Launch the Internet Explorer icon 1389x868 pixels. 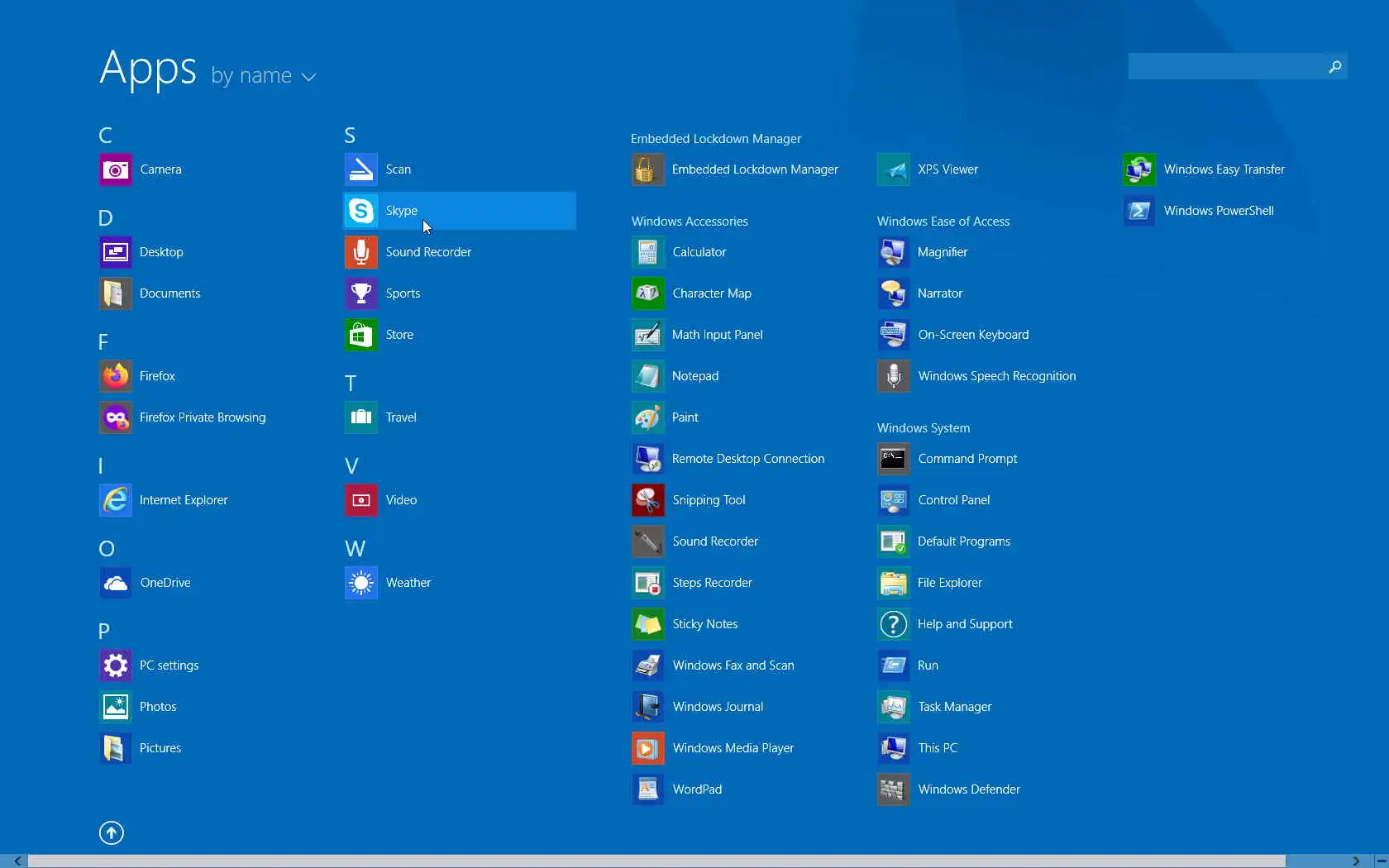pyautogui.click(x=116, y=500)
